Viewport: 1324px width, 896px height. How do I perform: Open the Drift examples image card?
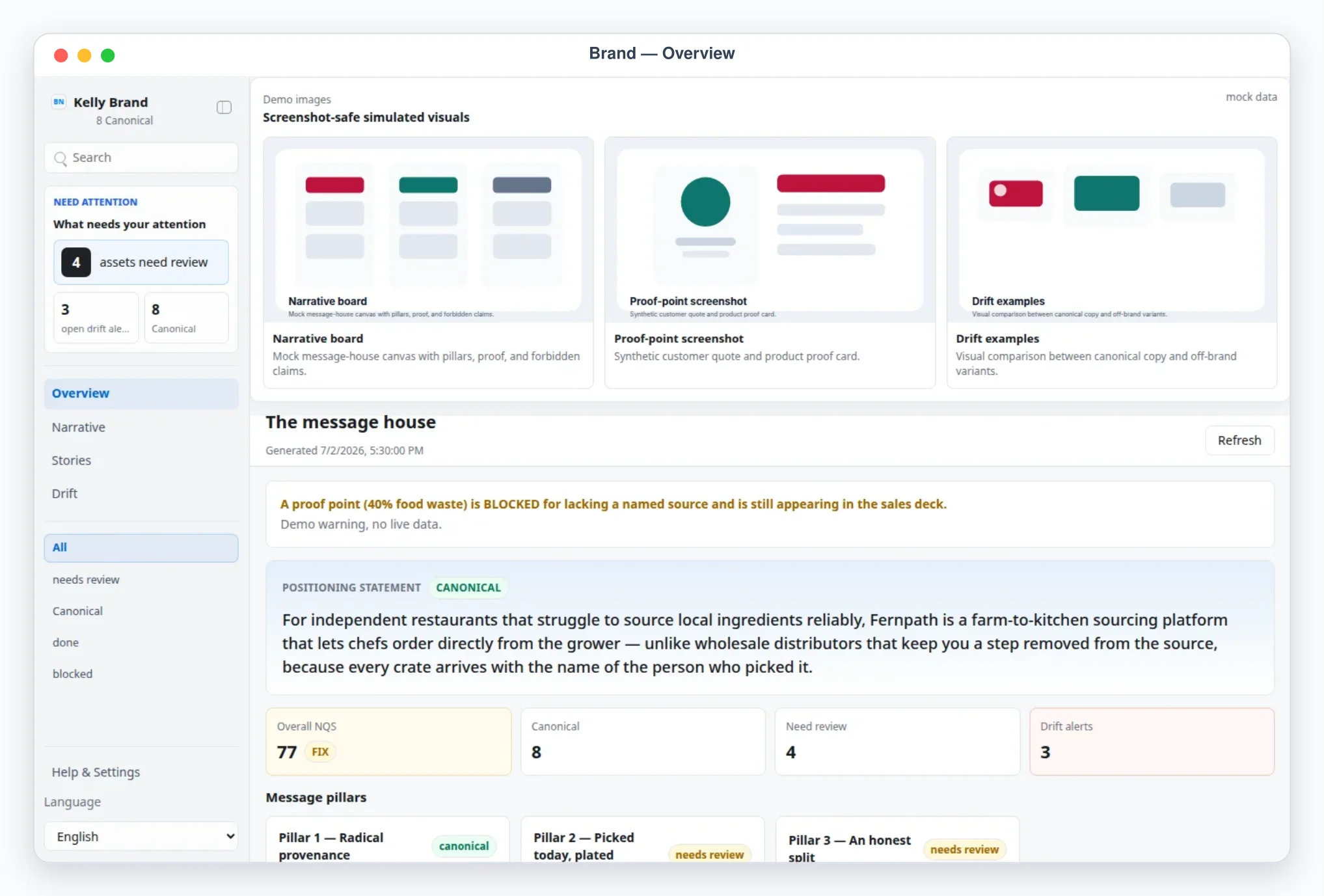pyautogui.click(x=1112, y=263)
